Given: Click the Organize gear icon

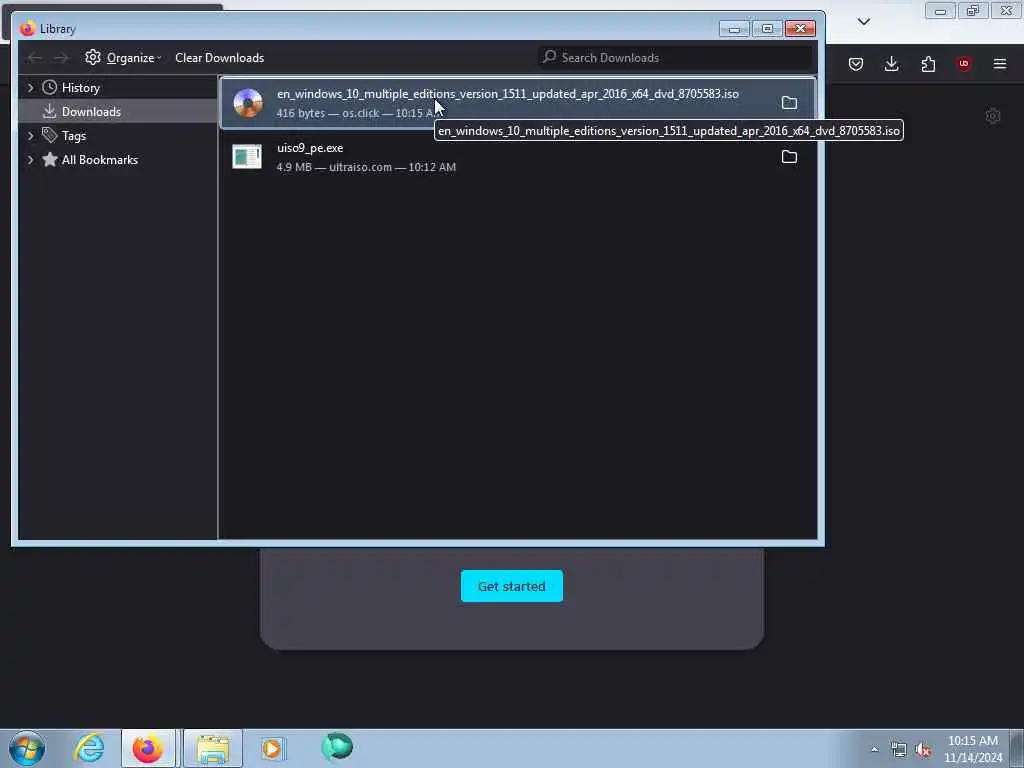Looking at the screenshot, I should [x=93, y=57].
